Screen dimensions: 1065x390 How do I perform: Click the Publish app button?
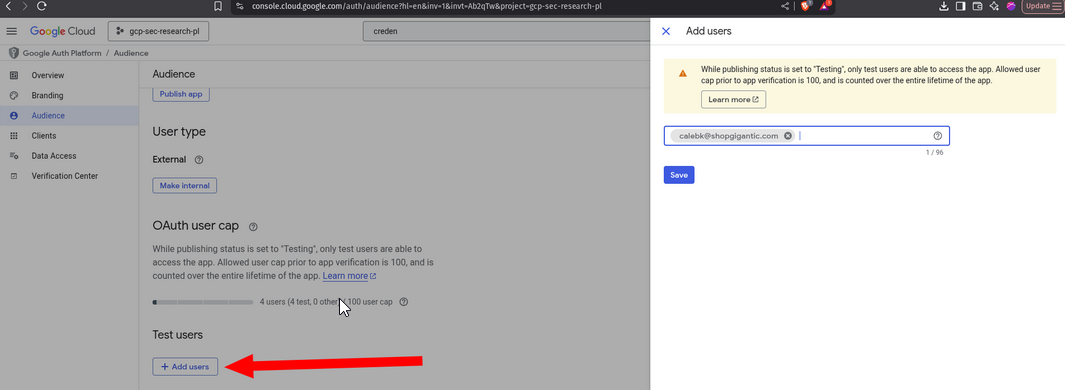tap(181, 94)
